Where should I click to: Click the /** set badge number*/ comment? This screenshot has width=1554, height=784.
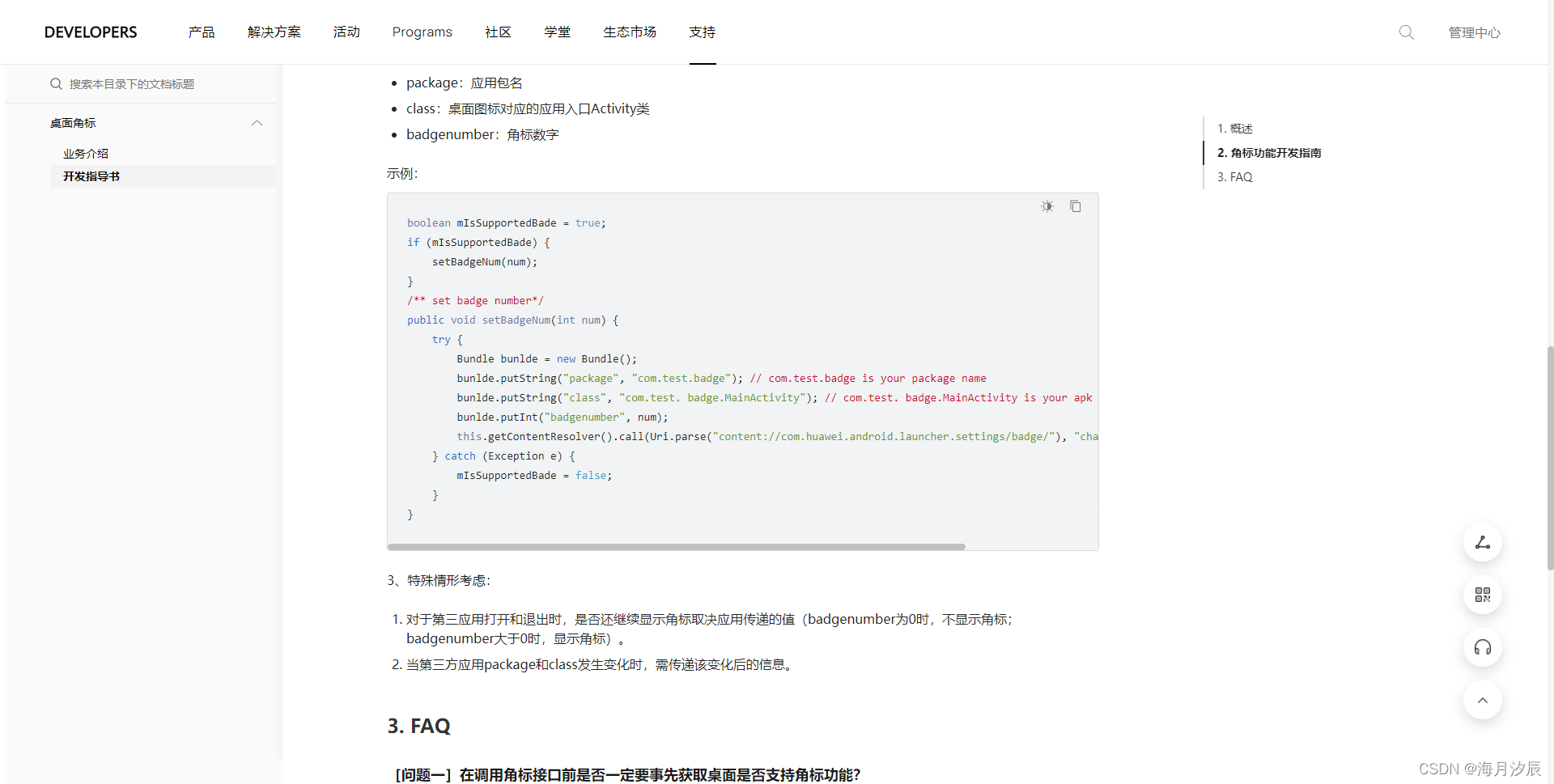coord(476,301)
